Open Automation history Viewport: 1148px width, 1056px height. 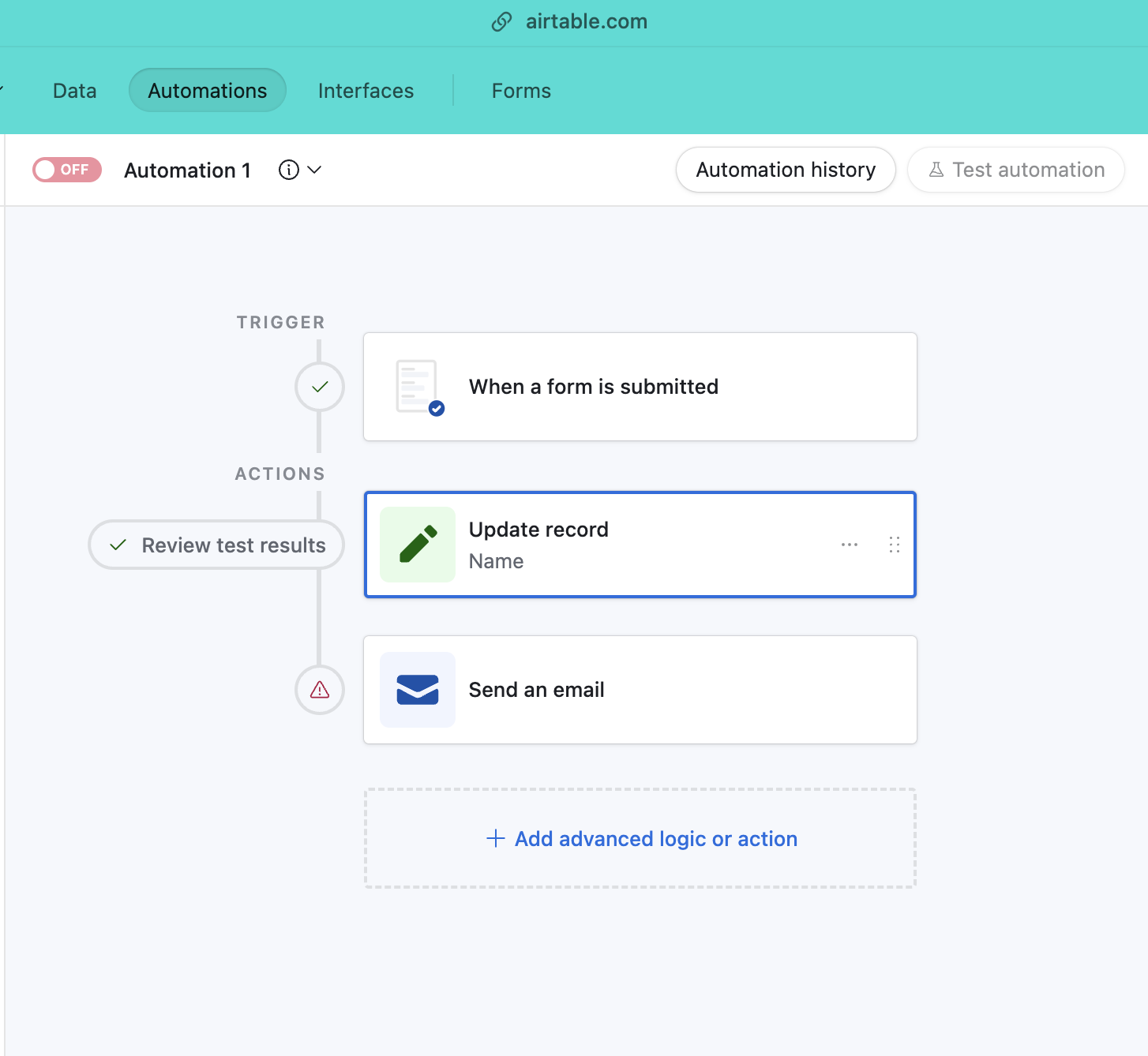point(786,170)
